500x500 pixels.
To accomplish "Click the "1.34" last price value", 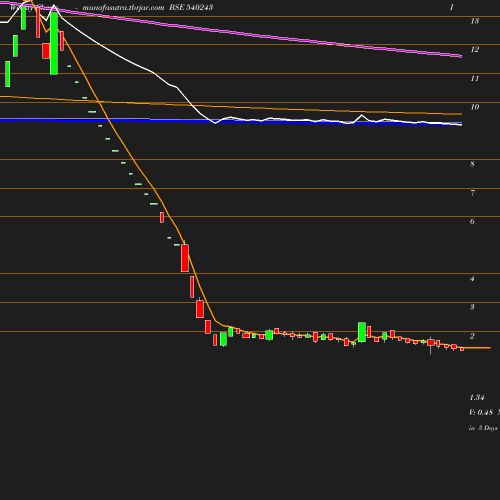I will point(477,398).
